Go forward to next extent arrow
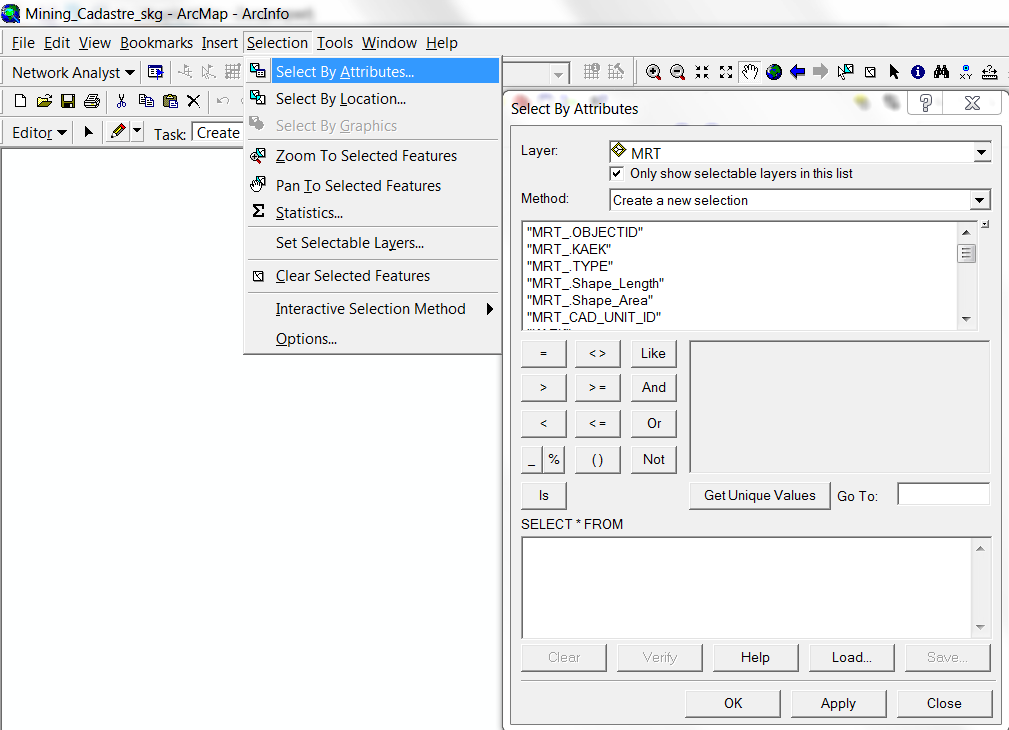This screenshot has width=1009, height=730. point(820,72)
